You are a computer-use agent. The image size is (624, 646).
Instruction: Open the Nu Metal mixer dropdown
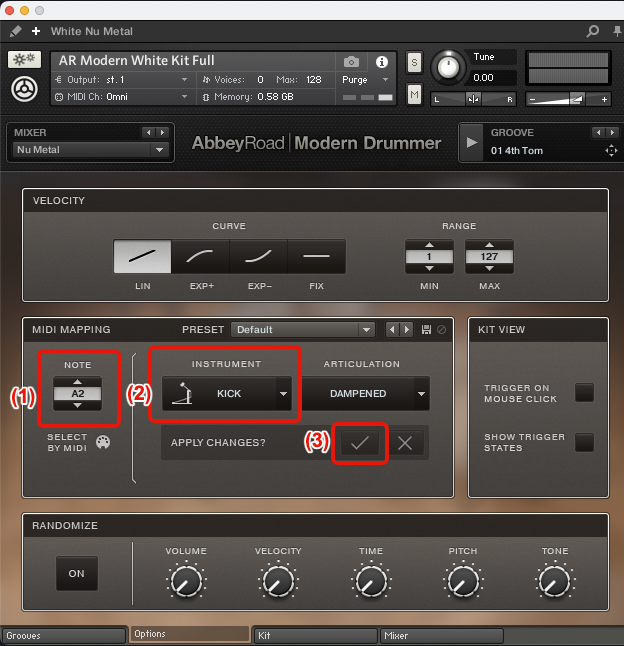(x=90, y=150)
